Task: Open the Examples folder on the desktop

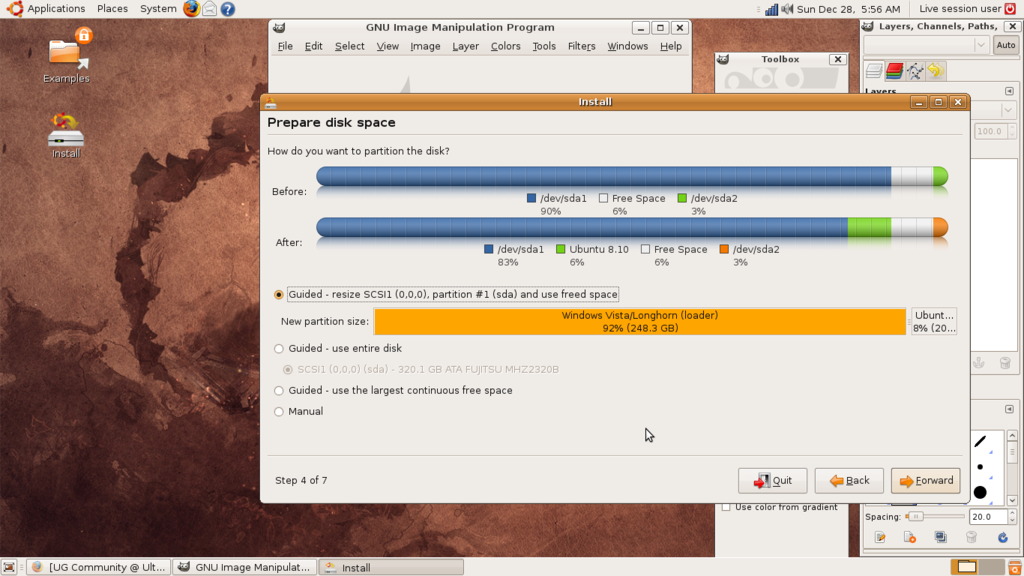Action: coord(66,56)
